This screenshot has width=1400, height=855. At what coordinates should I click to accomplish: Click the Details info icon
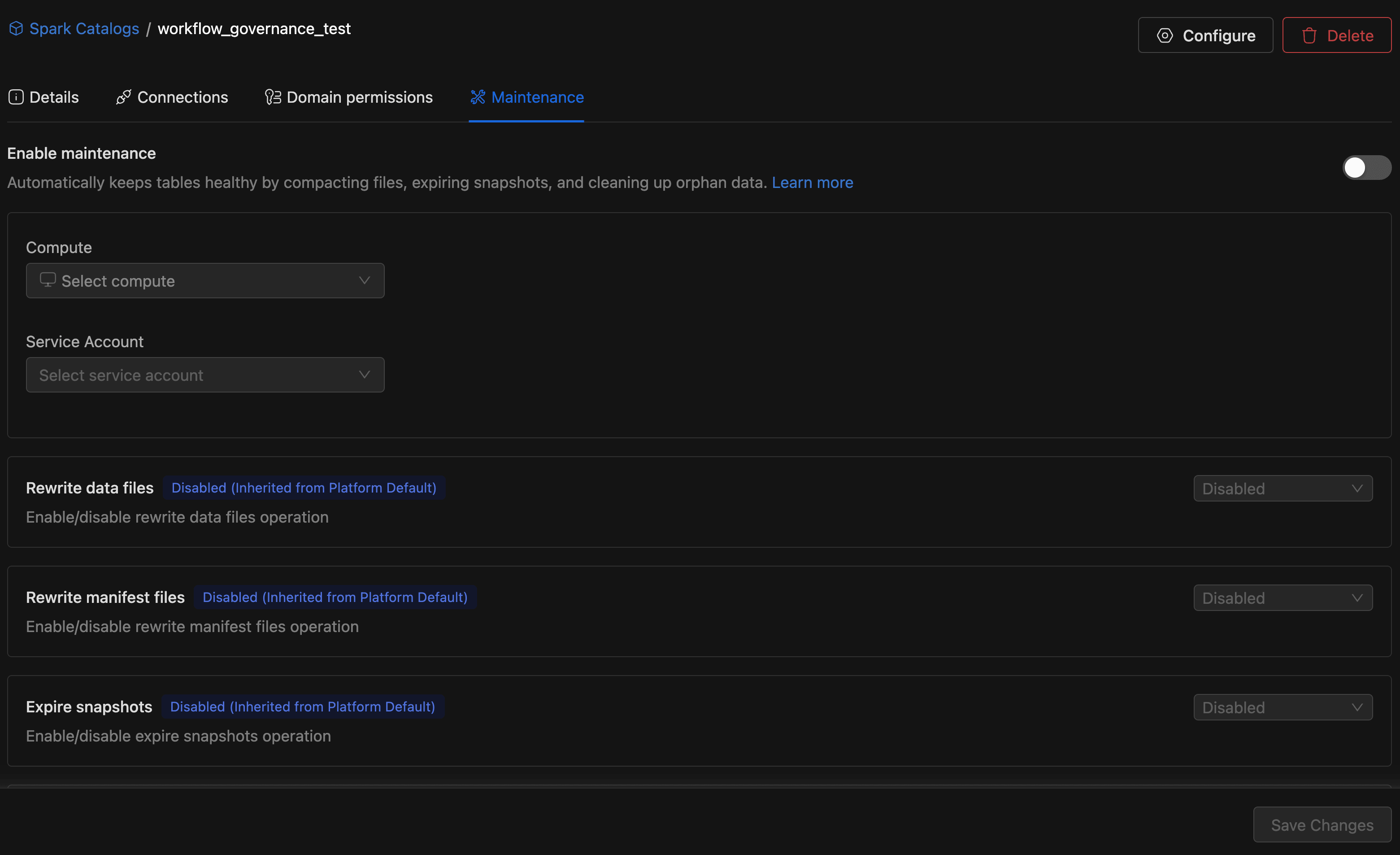point(16,97)
